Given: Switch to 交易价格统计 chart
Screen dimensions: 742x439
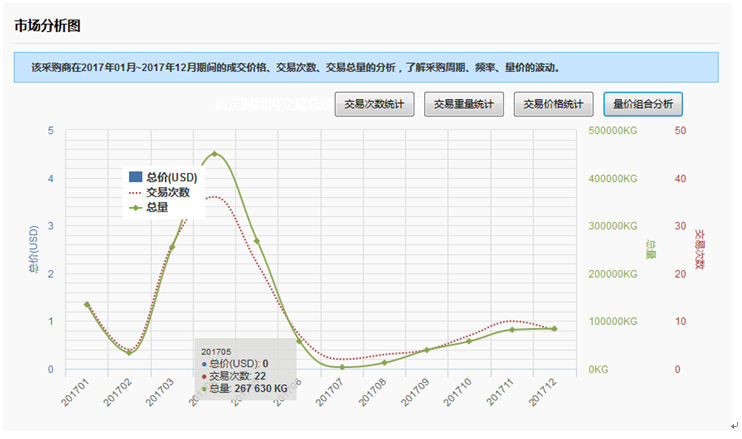Looking at the screenshot, I should 553,104.
